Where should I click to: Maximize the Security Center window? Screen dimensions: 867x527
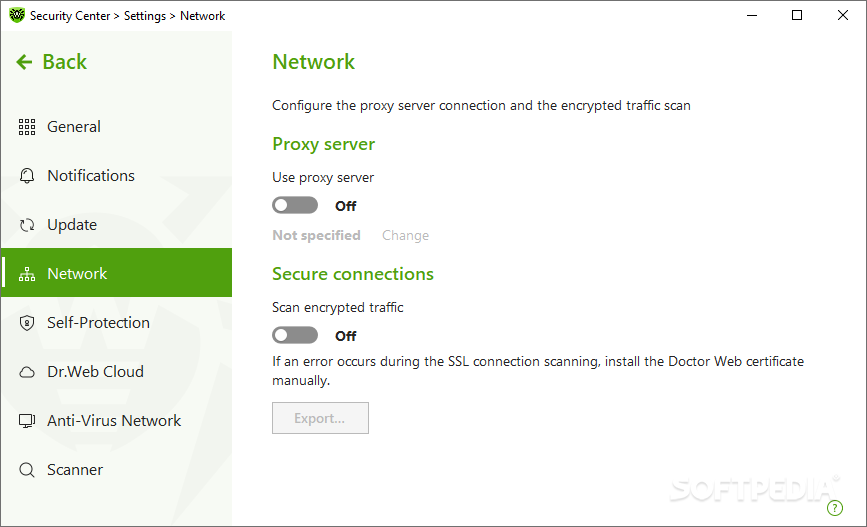797,15
